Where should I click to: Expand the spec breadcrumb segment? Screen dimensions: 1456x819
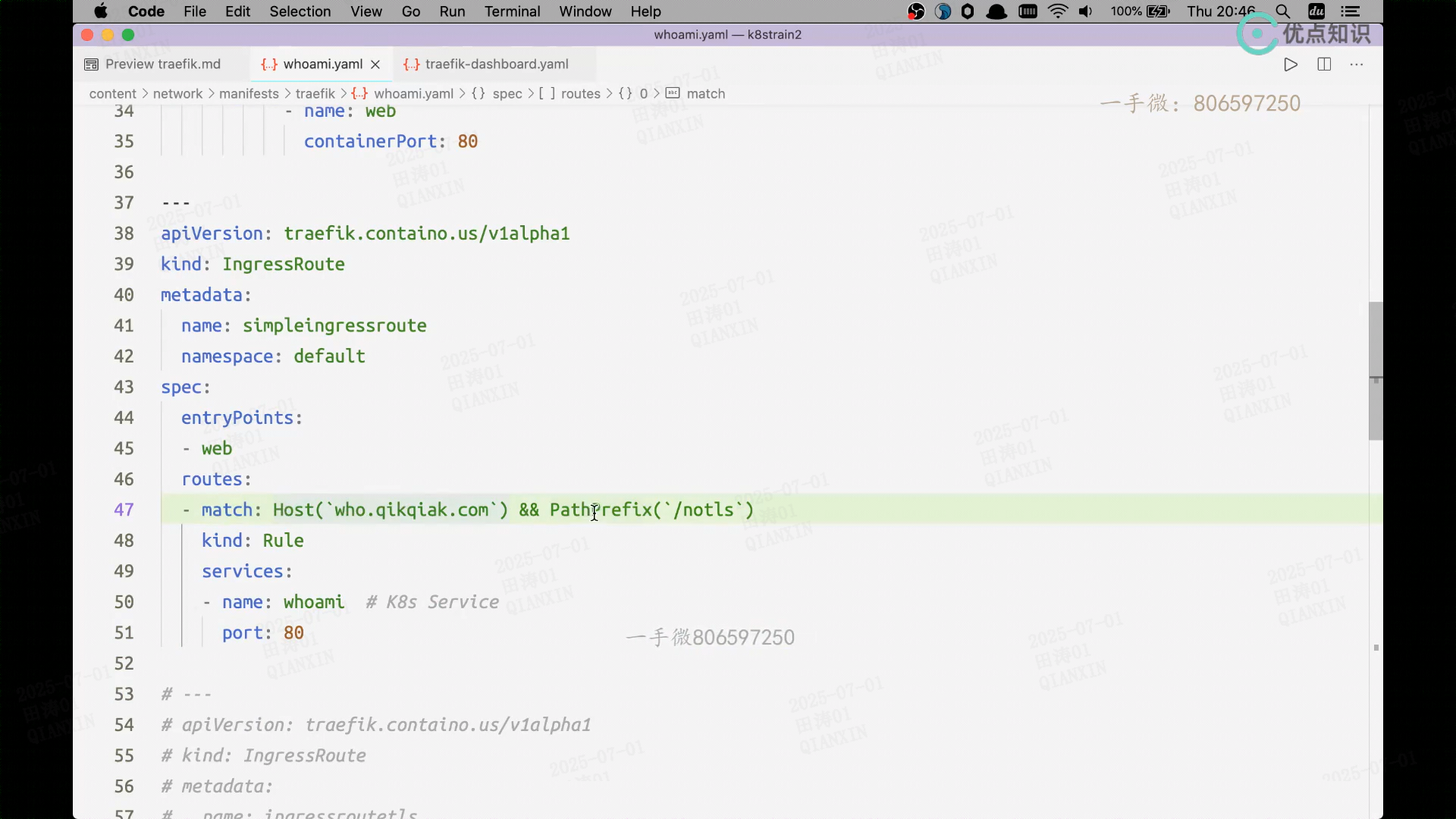point(507,94)
